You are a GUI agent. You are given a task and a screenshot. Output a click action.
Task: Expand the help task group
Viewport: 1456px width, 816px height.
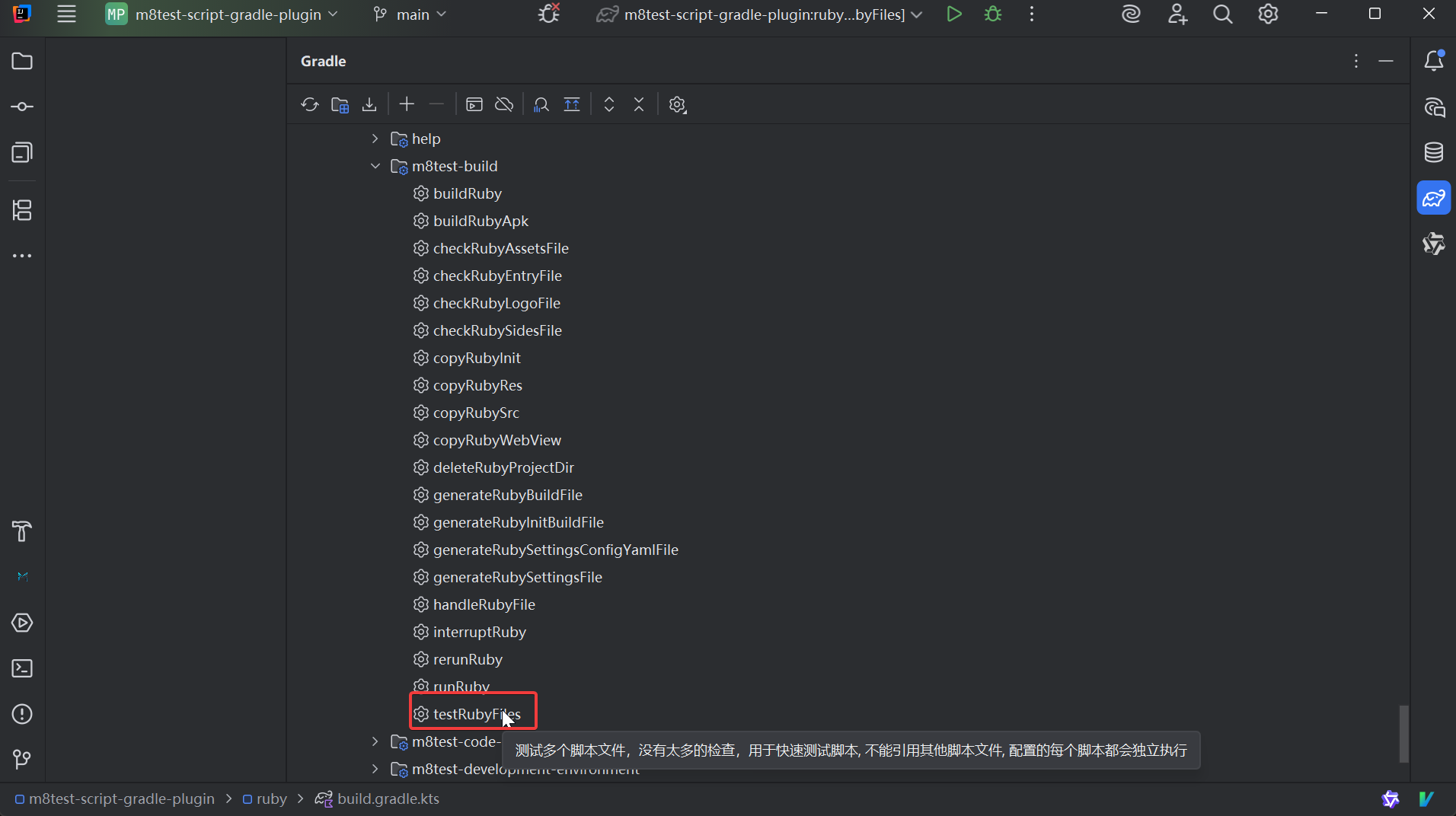375,139
